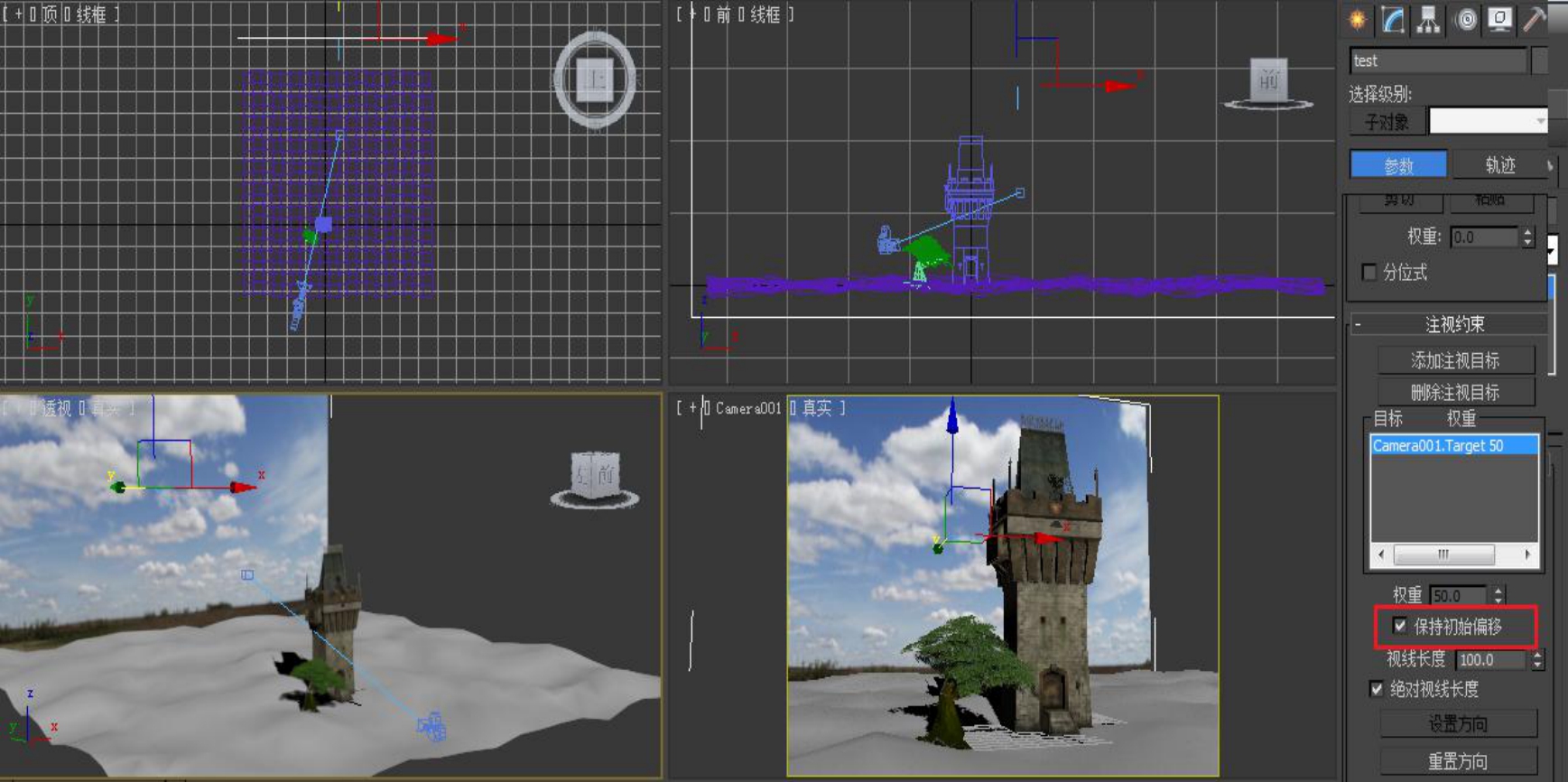Image resolution: width=1568 pixels, height=782 pixels.
Task: Open the [+] menu of the Camera001 viewport
Action: pyautogui.click(x=692, y=408)
